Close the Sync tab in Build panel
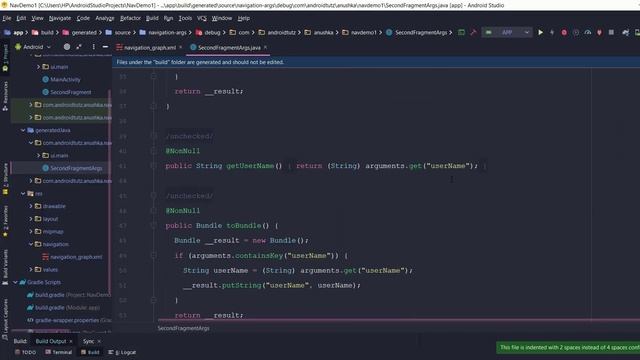The width and height of the screenshot is (640, 360). 99,341
